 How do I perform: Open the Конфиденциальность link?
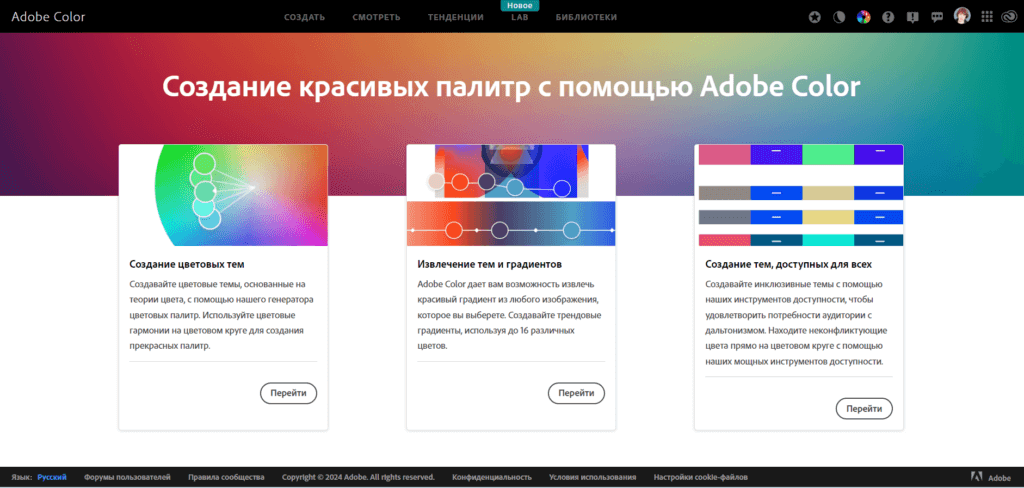tap(492, 478)
